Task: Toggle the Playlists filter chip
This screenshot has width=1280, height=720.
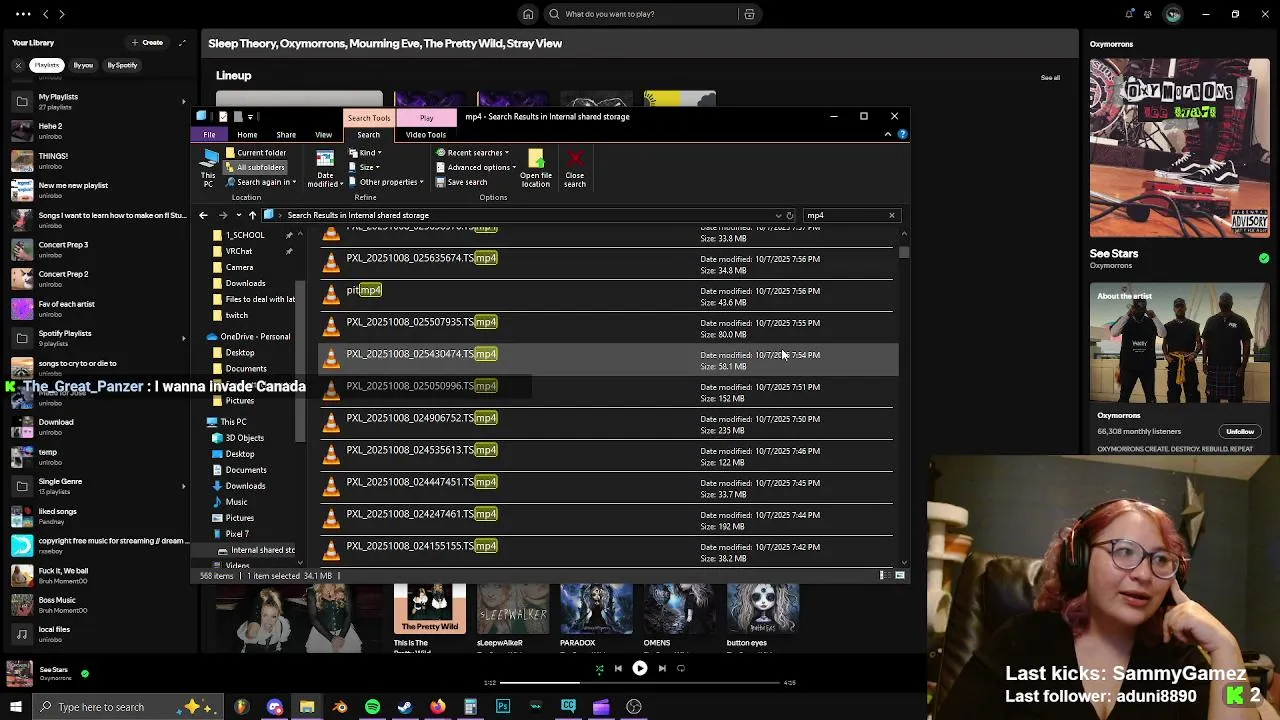Action: 47,65
